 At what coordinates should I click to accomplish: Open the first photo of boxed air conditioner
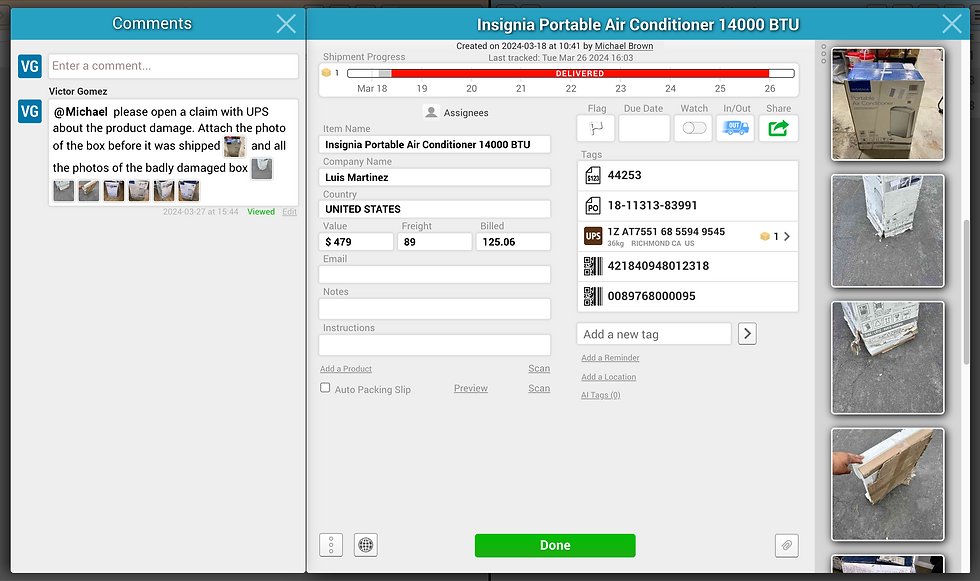[x=888, y=104]
